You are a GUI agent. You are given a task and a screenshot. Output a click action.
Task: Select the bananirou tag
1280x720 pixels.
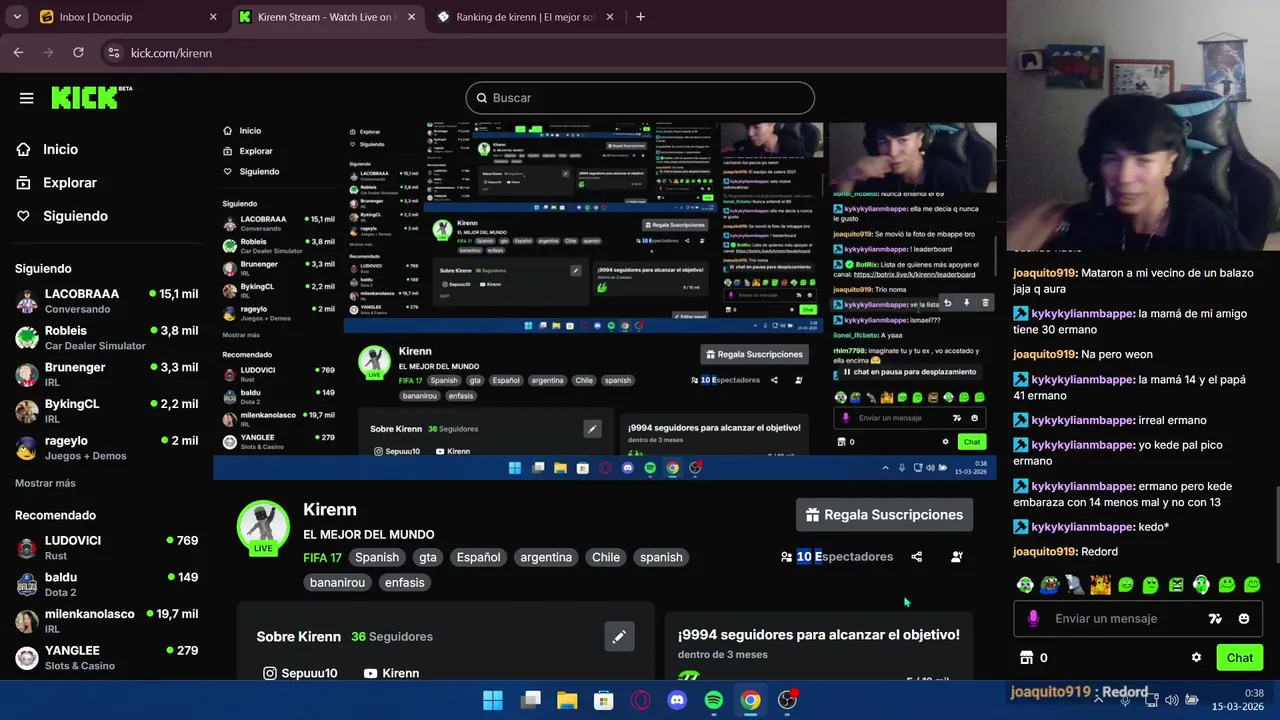[337, 582]
